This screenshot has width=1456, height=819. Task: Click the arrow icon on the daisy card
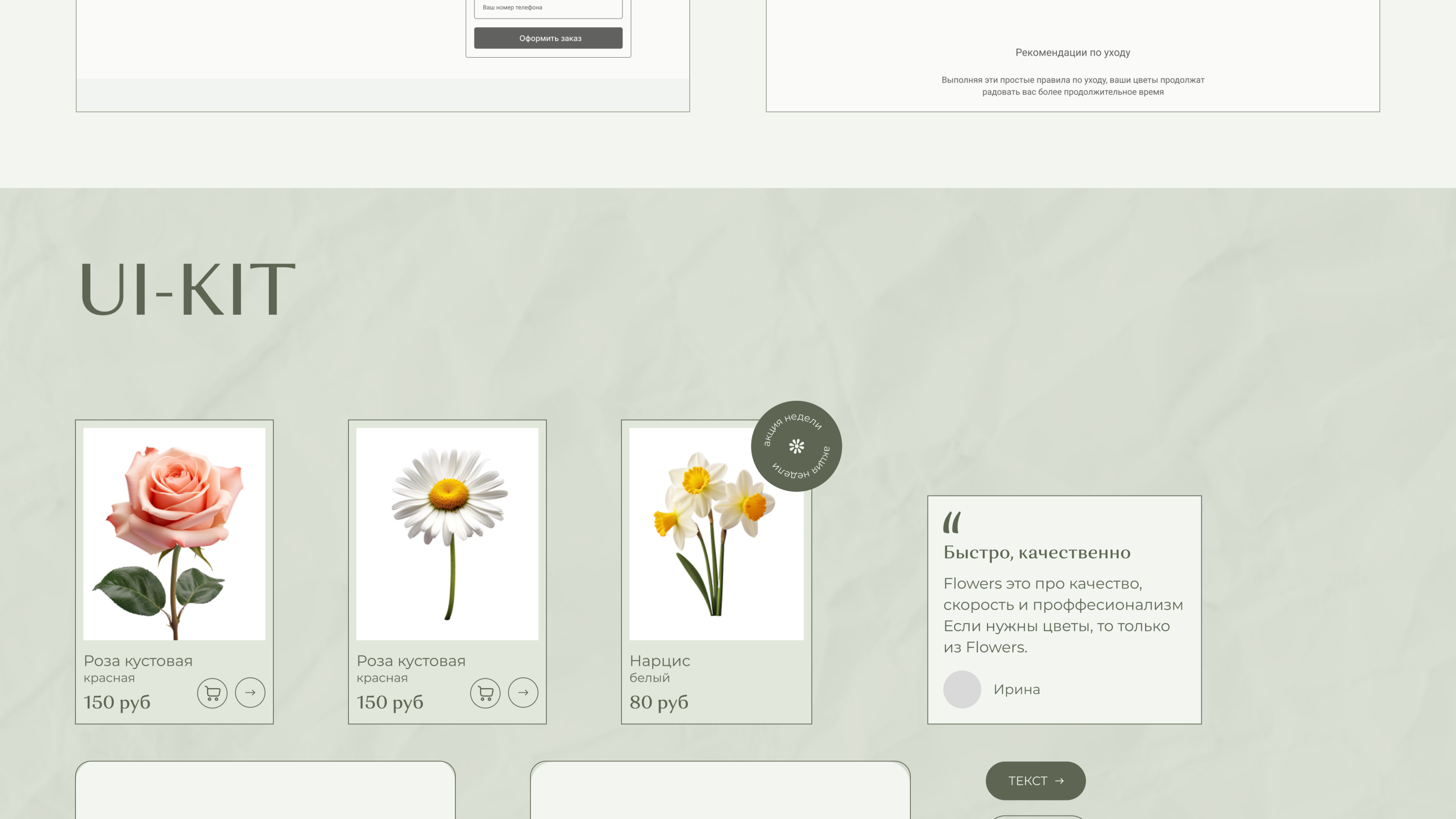[523, 693]
